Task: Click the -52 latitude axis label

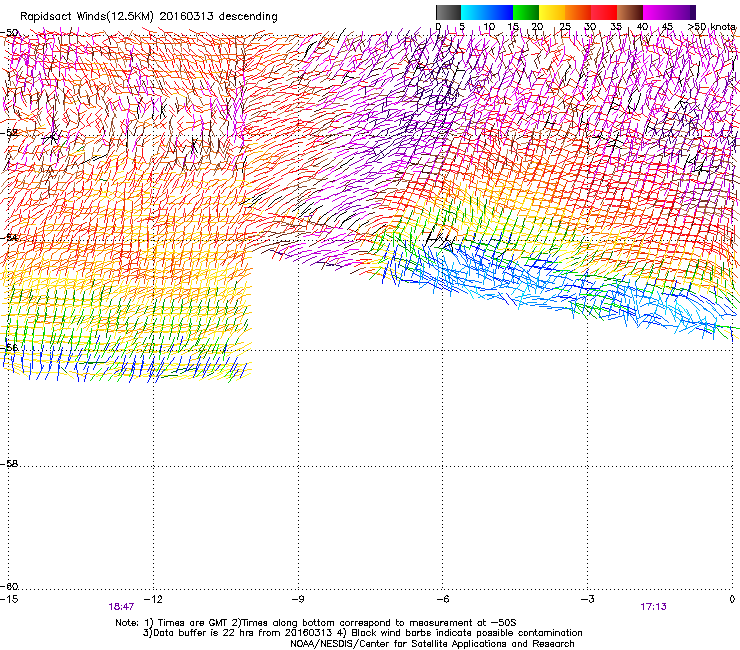Action: [9, 133]
